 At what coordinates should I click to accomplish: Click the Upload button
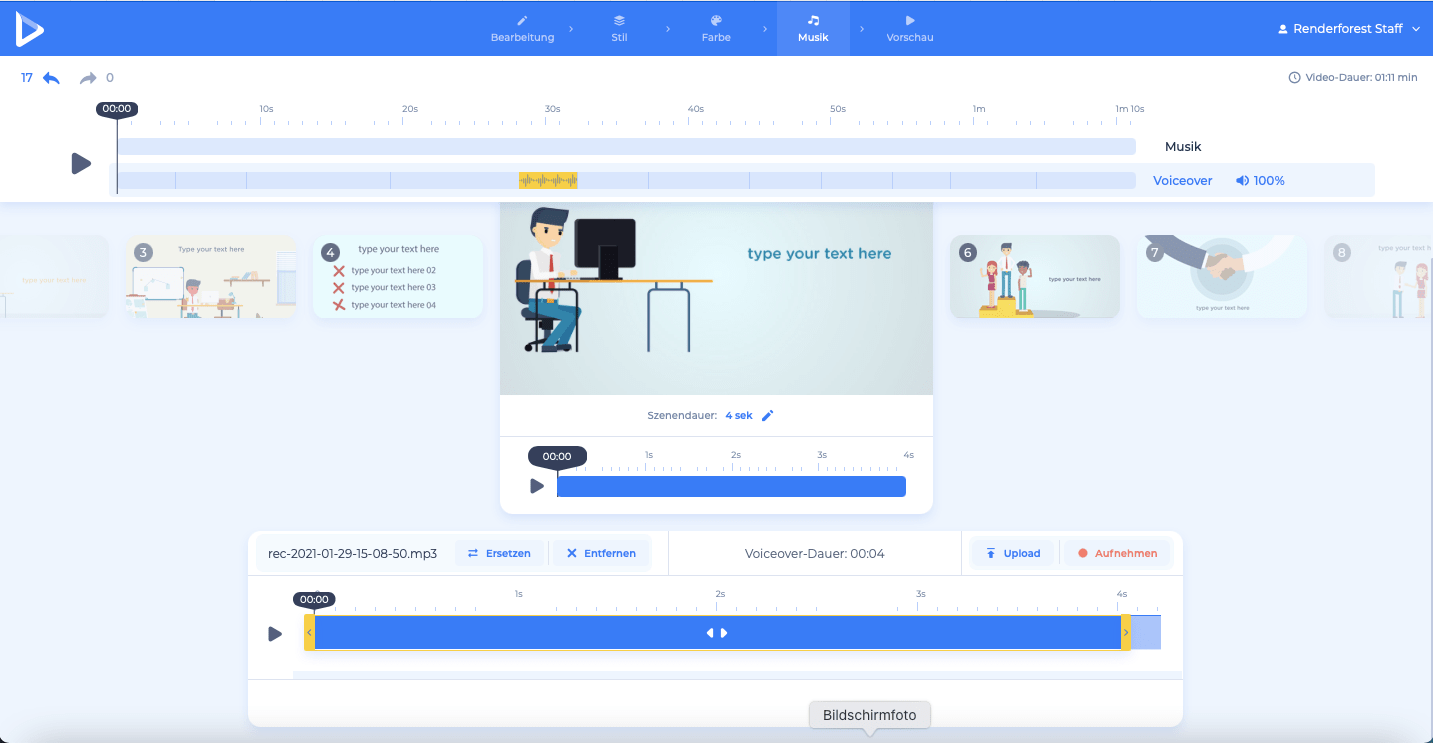click(x=1012, y=553)
